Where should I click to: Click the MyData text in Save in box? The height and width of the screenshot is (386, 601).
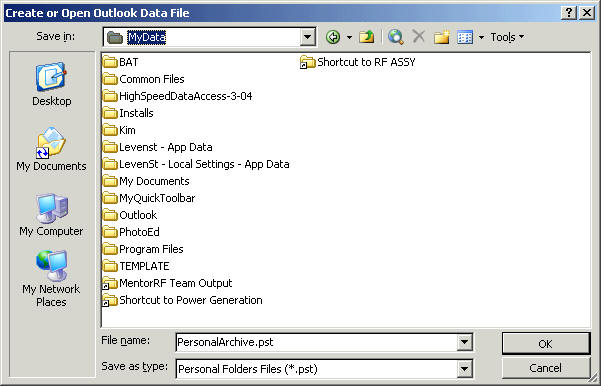[x=146, y=37]
